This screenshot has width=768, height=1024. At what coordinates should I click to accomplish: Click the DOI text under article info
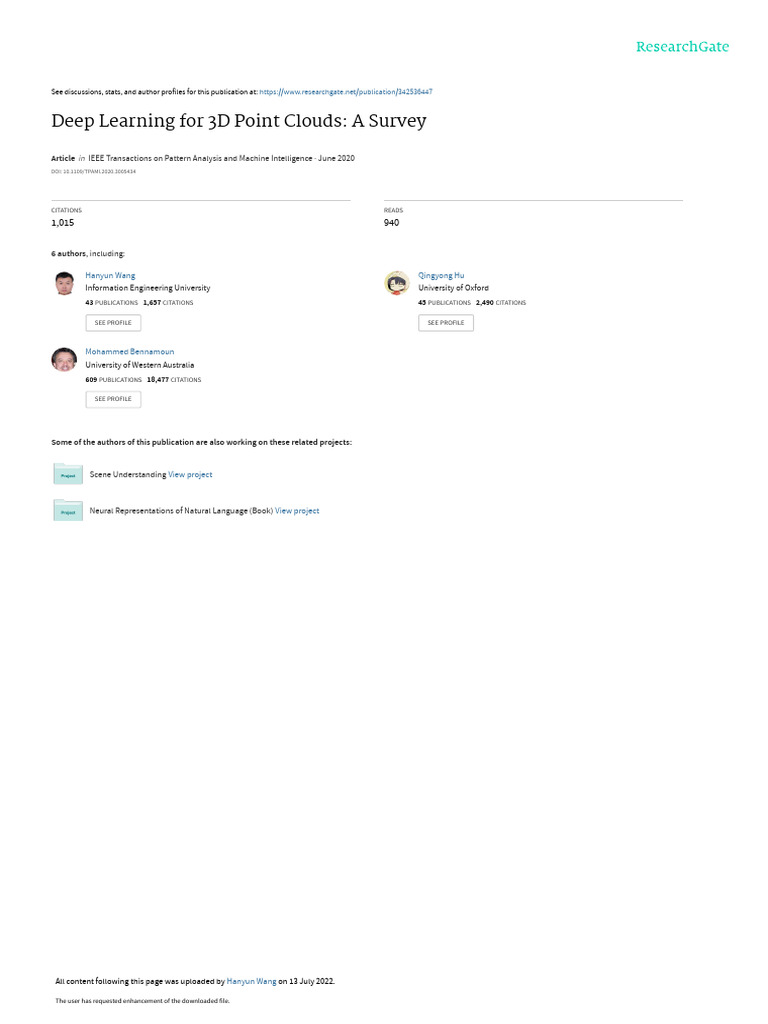[93, 172]
